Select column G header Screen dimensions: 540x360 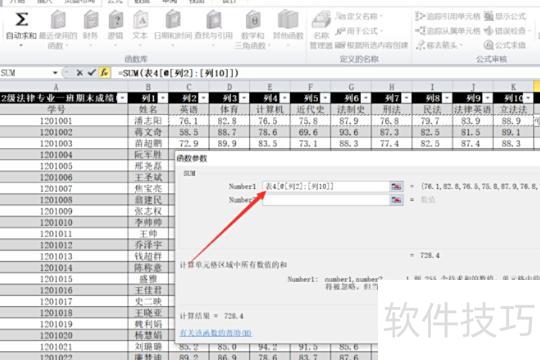pyautogui.click(x=351, y=87)
